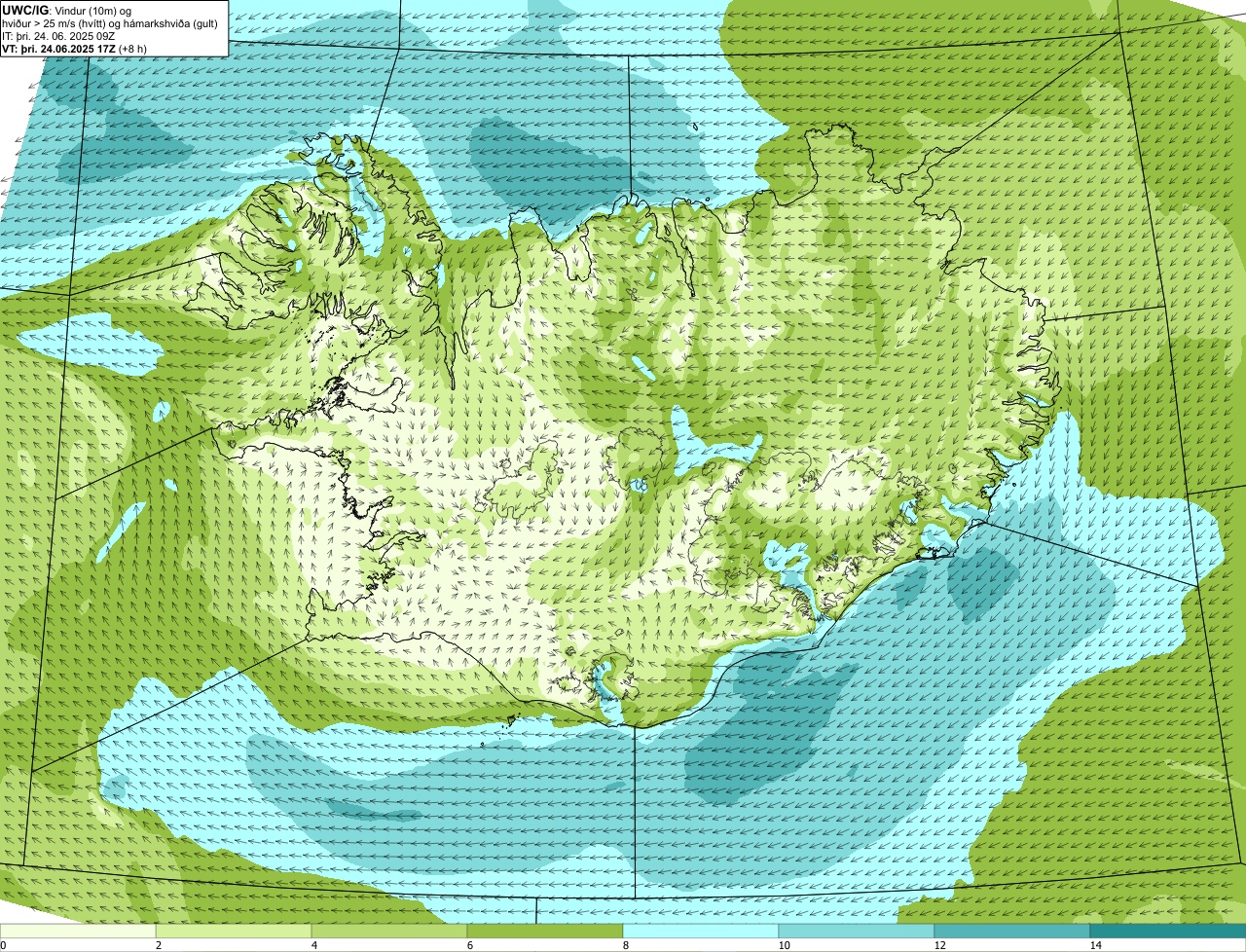The height and width of the screenshot is (952, 1246).
Task: Click the above 14 m/s dark teal swatch
Action: pyautogui.click(x=1168, y=931)
